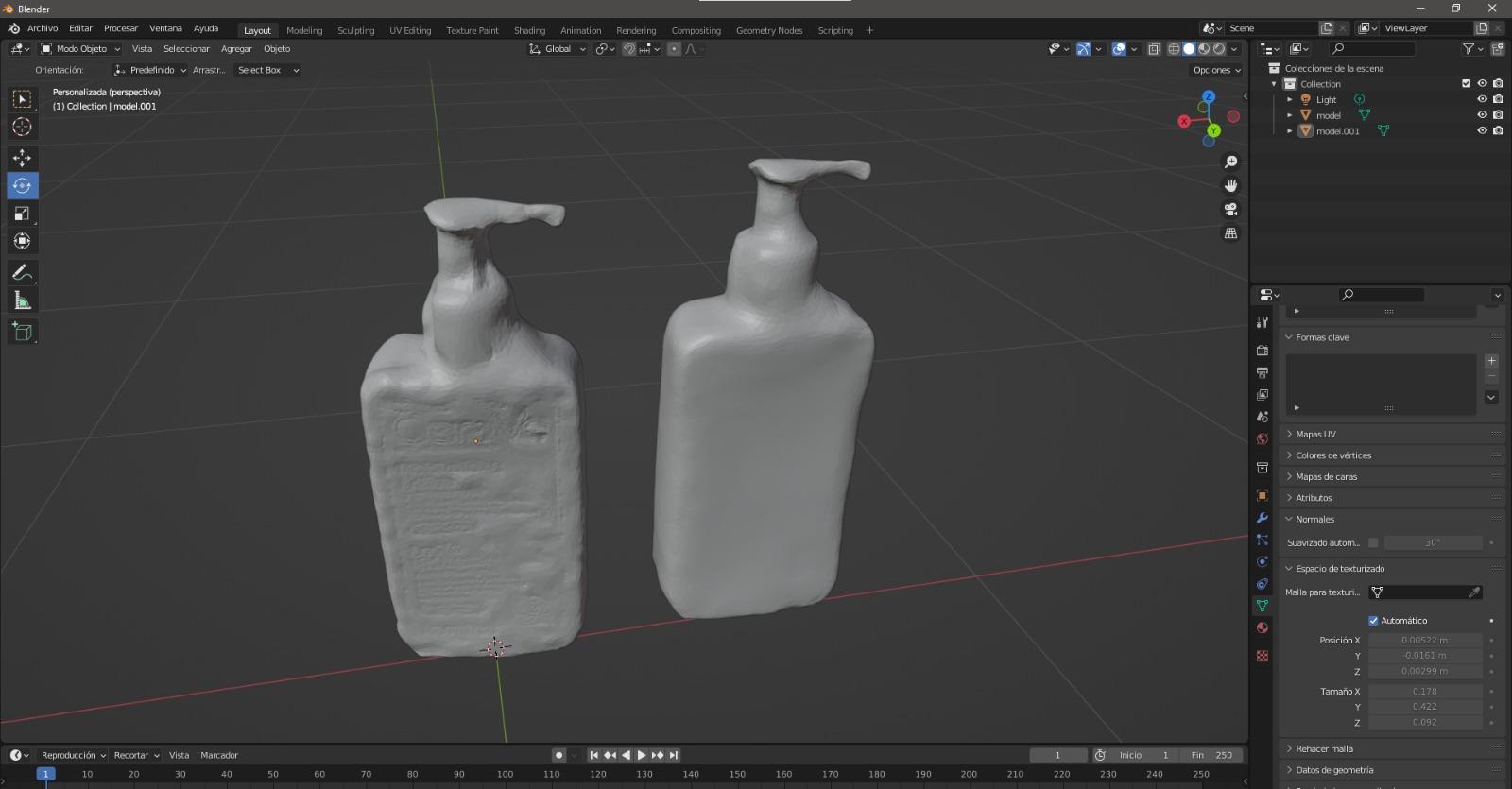Select model.001 in the outliner

point(1338,131)
